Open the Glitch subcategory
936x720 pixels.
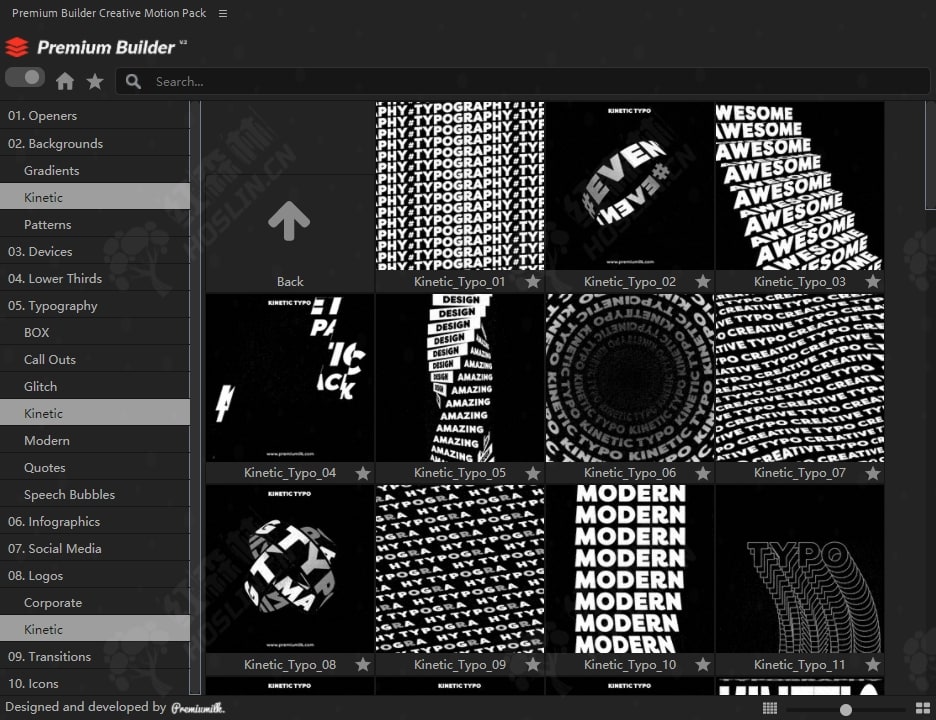click(x=95, y=386)
